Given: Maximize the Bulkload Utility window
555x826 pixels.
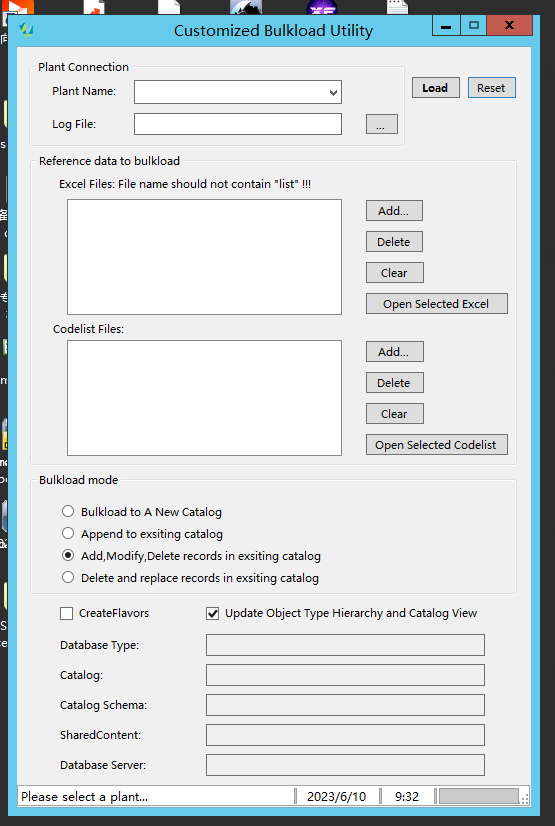Looking at the screenshot, I should [x=473, y=26].
